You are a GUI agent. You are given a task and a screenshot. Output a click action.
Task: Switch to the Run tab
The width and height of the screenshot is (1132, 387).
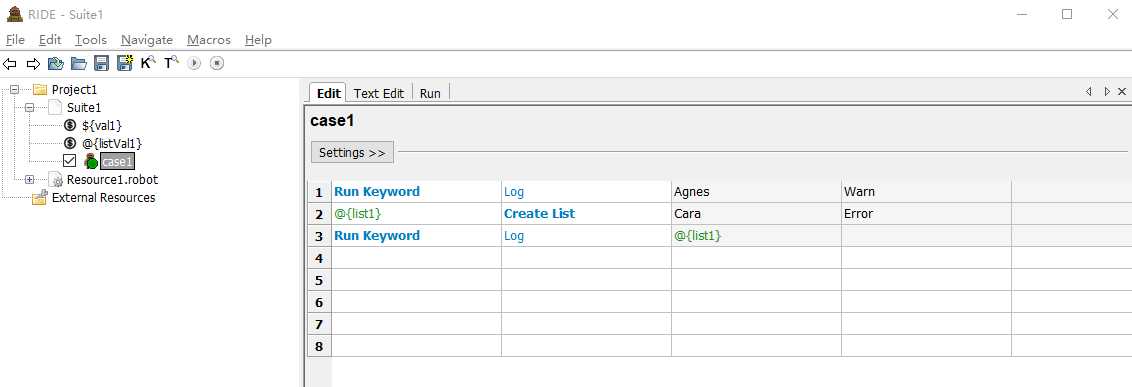[x=430, y=93]
